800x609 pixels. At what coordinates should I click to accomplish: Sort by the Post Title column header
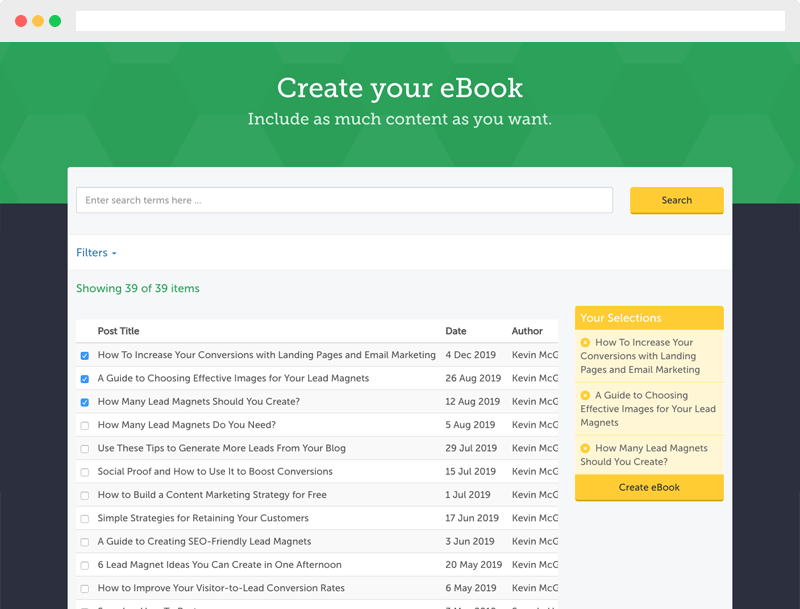118,331
